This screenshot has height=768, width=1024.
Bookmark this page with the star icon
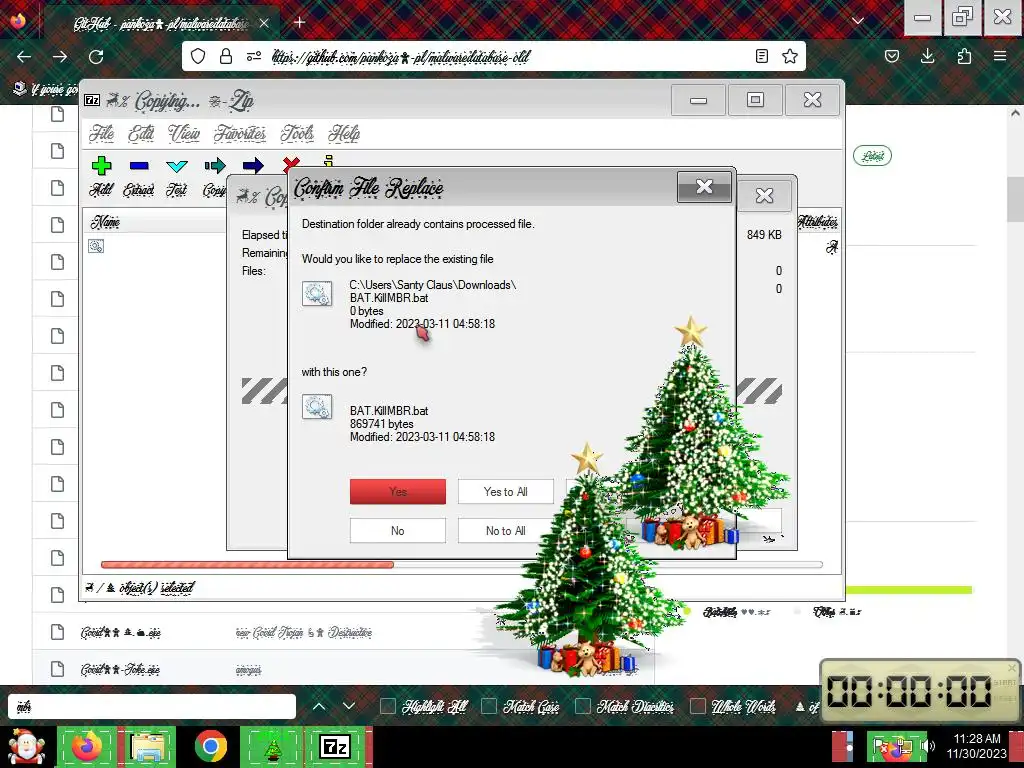click(790, 56)
